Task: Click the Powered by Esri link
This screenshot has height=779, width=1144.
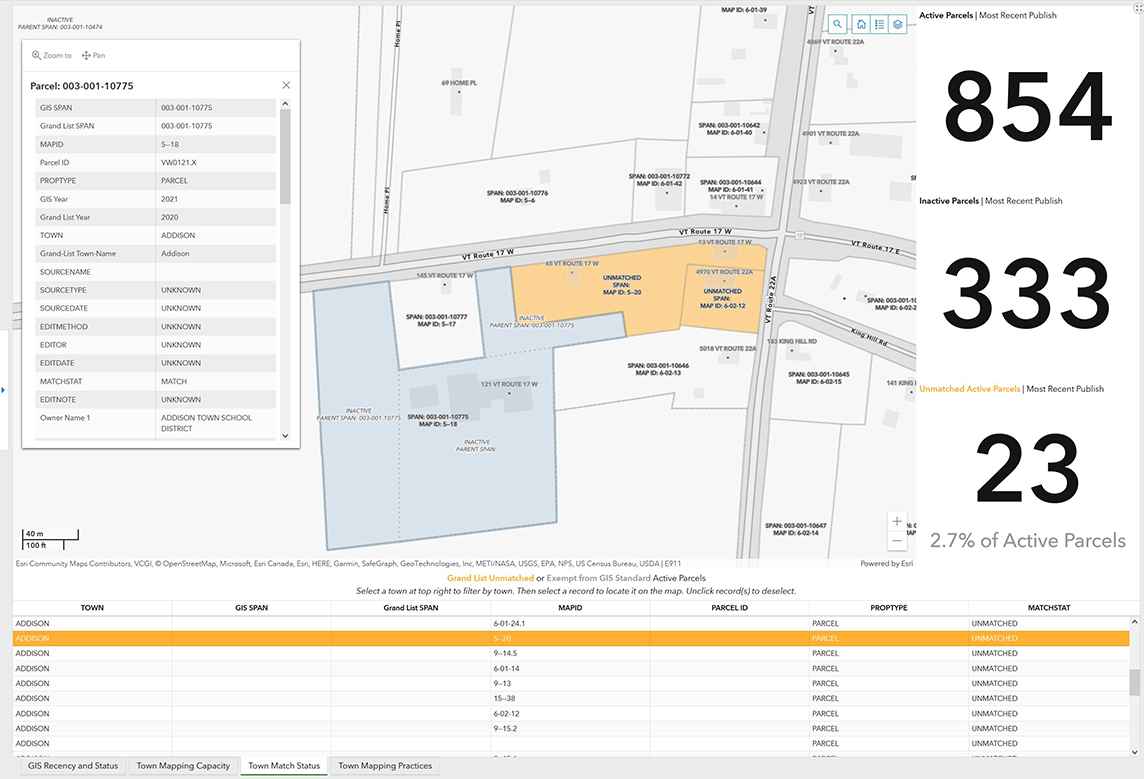Action: (x=886, y=563)
